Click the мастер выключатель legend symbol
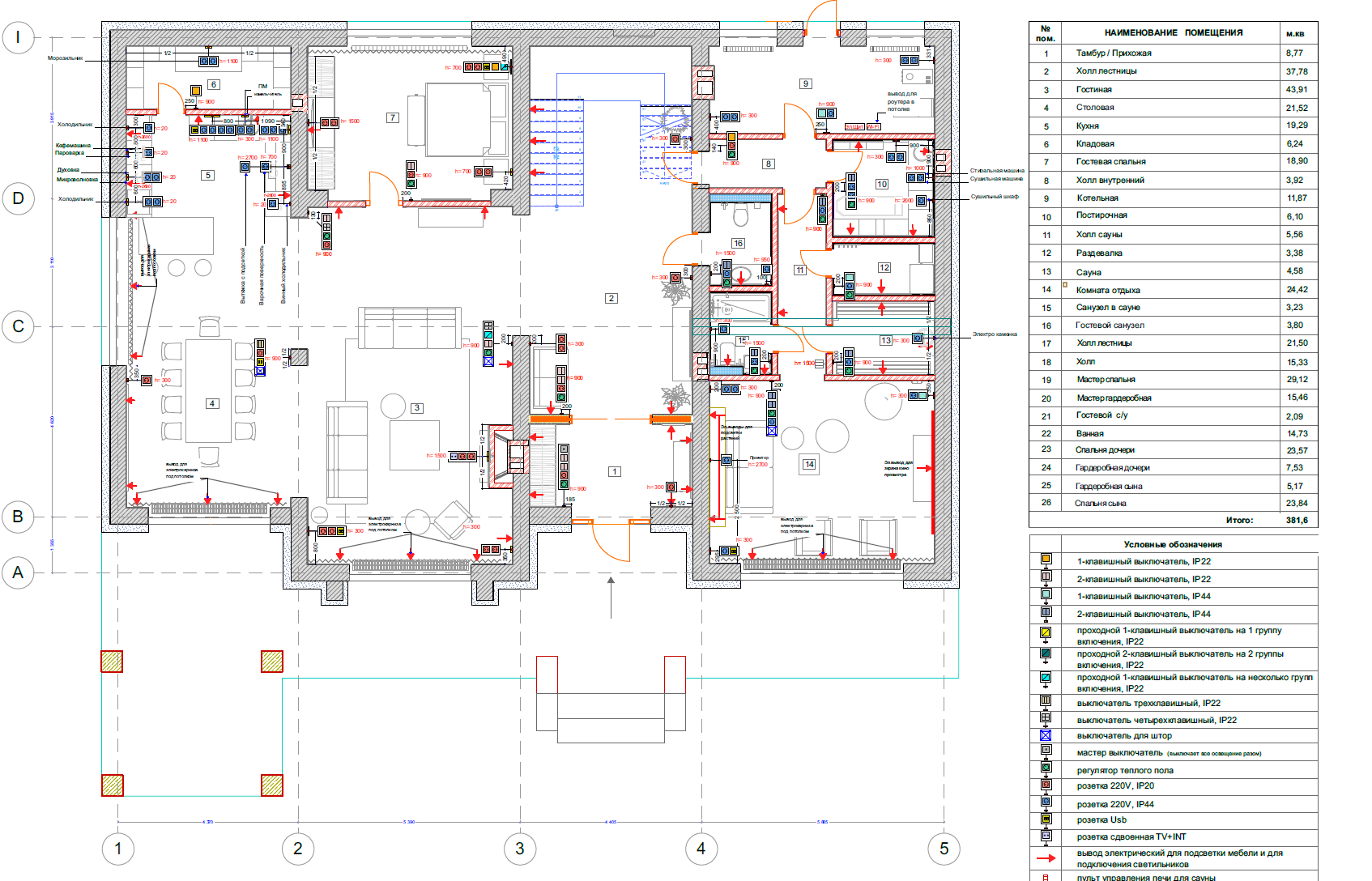1372x881 pixels. (1046, 751)
